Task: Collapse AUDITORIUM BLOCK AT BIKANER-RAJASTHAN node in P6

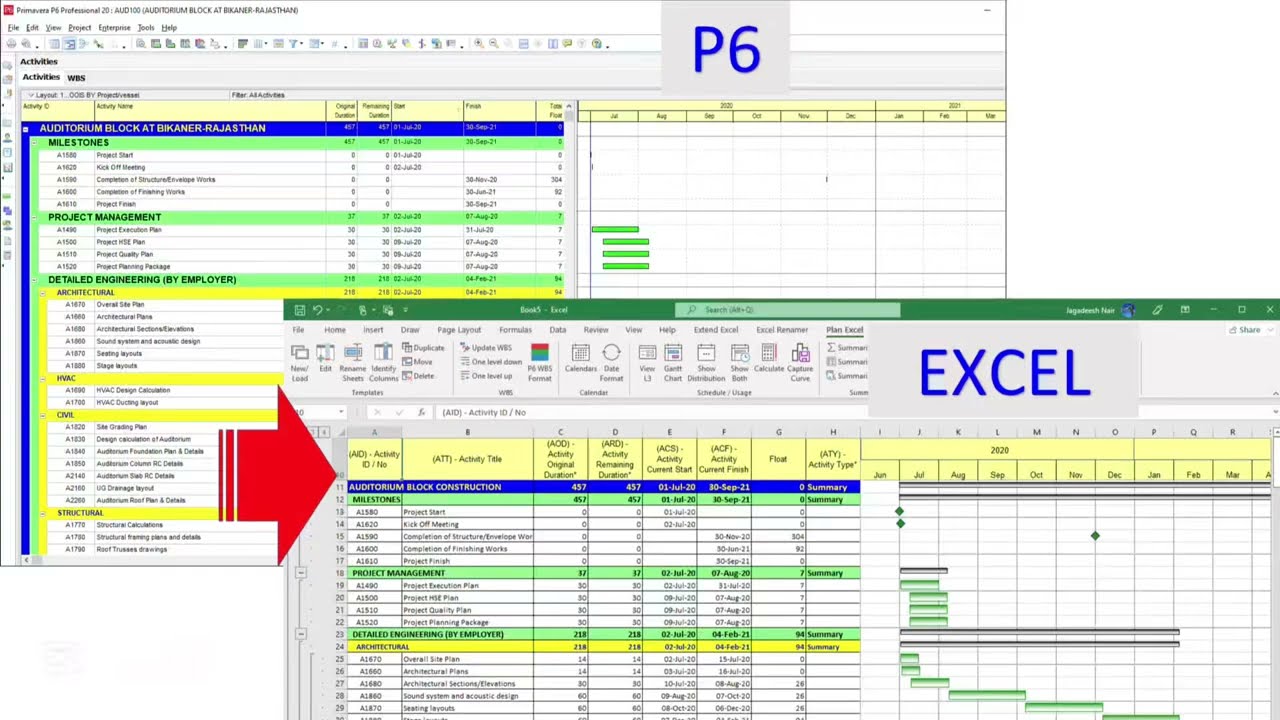Action: [x=26, y=129]
